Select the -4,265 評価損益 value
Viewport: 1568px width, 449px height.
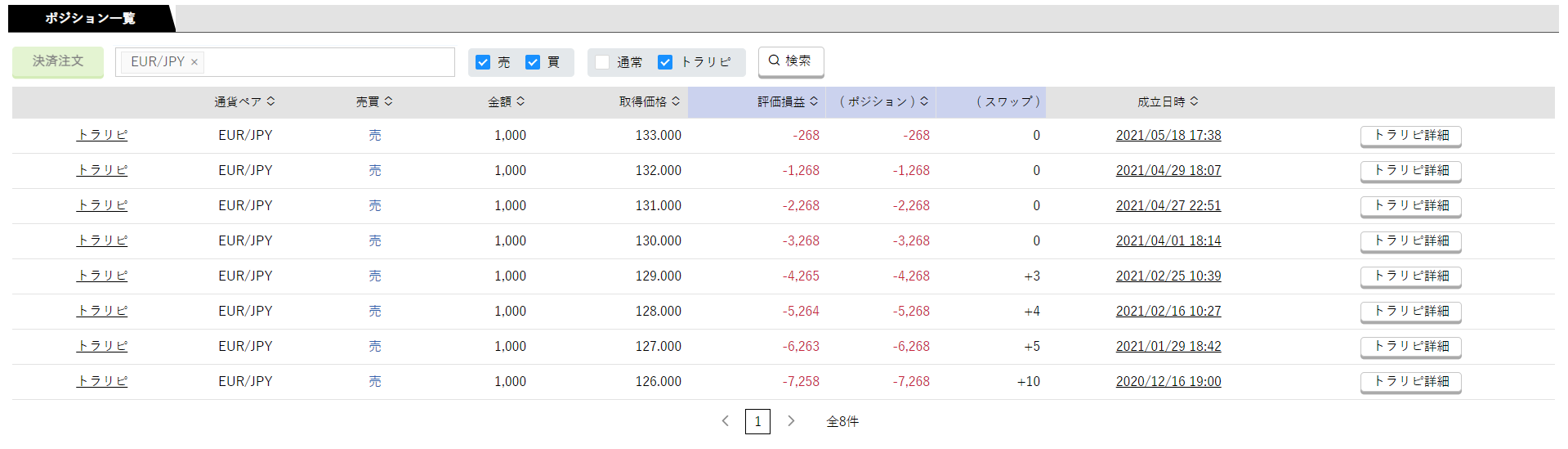pyautogui.click(x=801, y=276)
